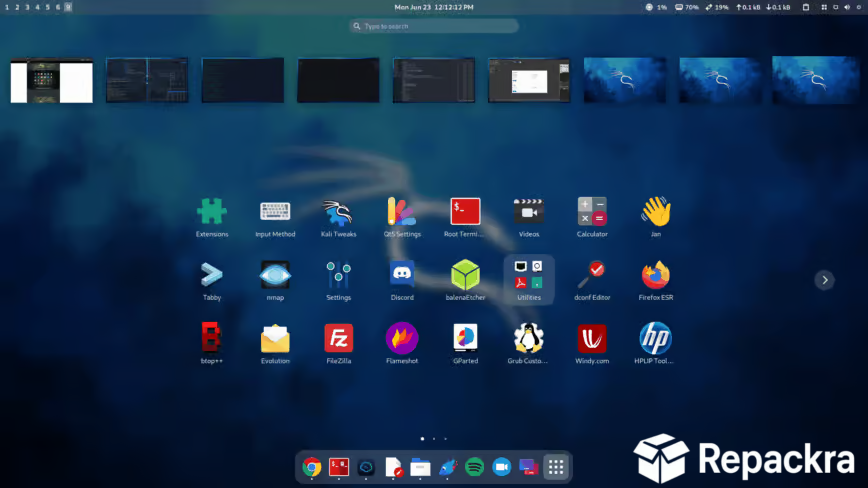Select workspace 5 in top bar

coord(48,7)
